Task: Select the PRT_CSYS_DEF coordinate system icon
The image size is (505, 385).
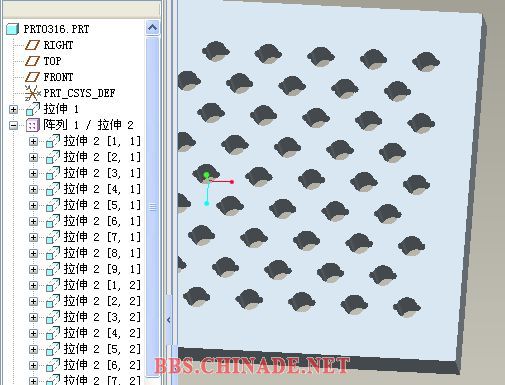Action: pyautogui.click(x=32, y=93)
